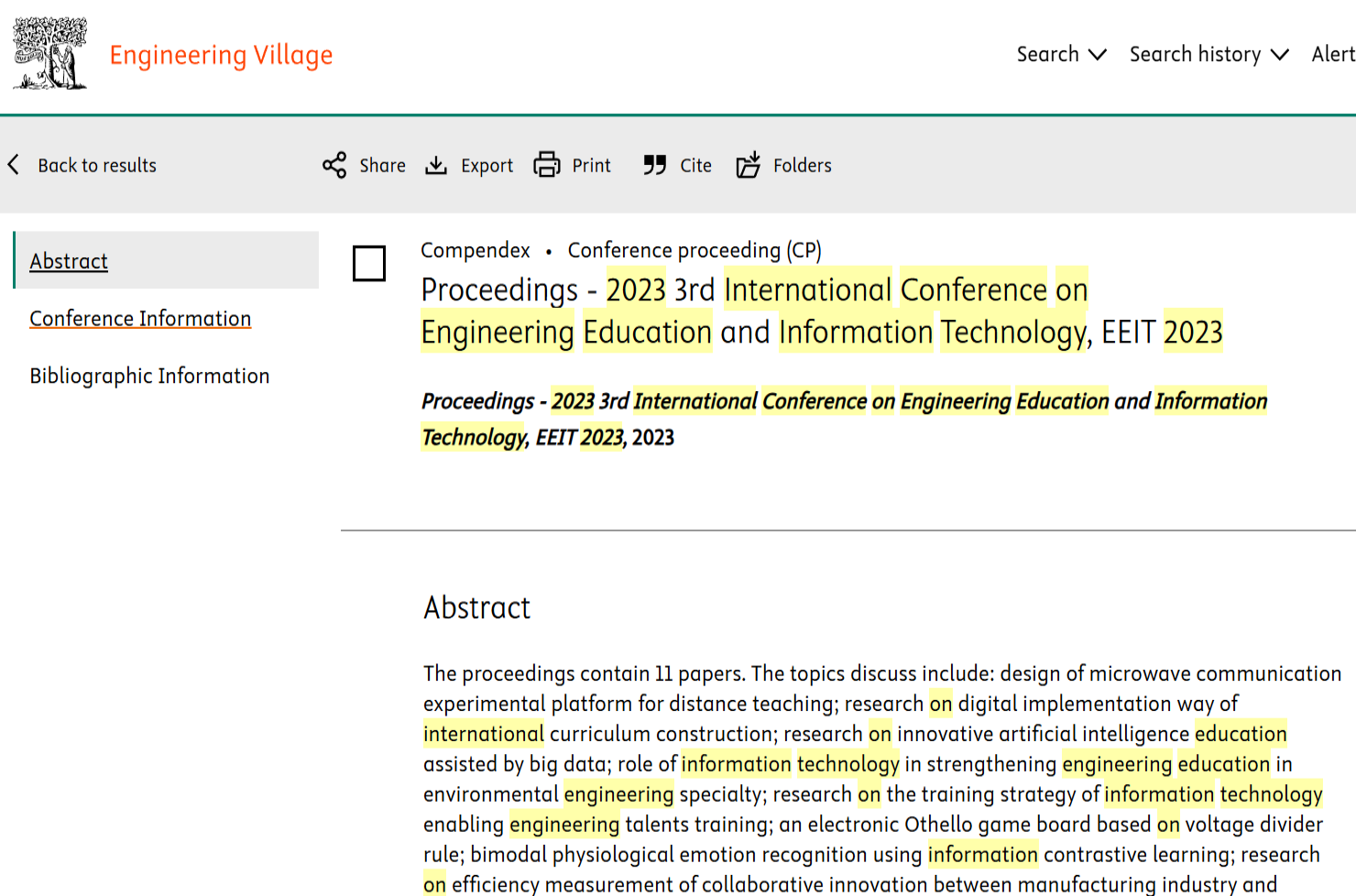1356x896 pixels.
Task: Jump to Bibliographic Information section
Action: point(149,376)
